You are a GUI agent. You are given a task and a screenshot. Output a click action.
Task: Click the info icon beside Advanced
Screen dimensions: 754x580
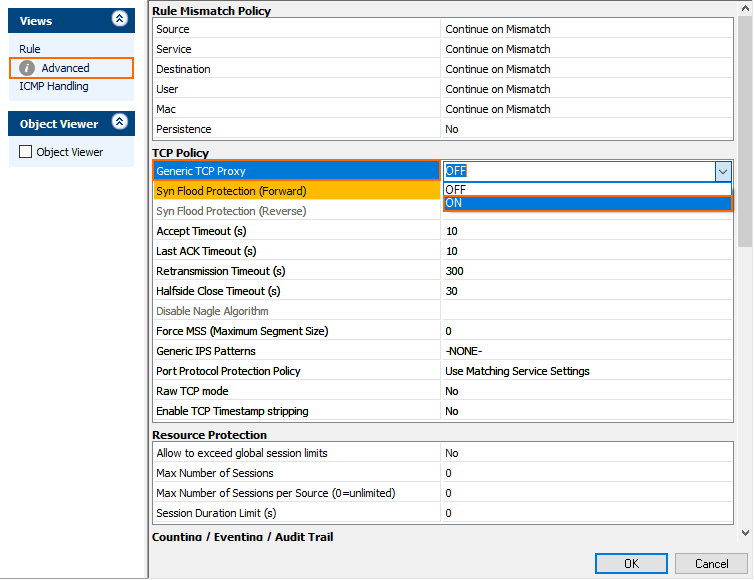click(x=27, y=68)
